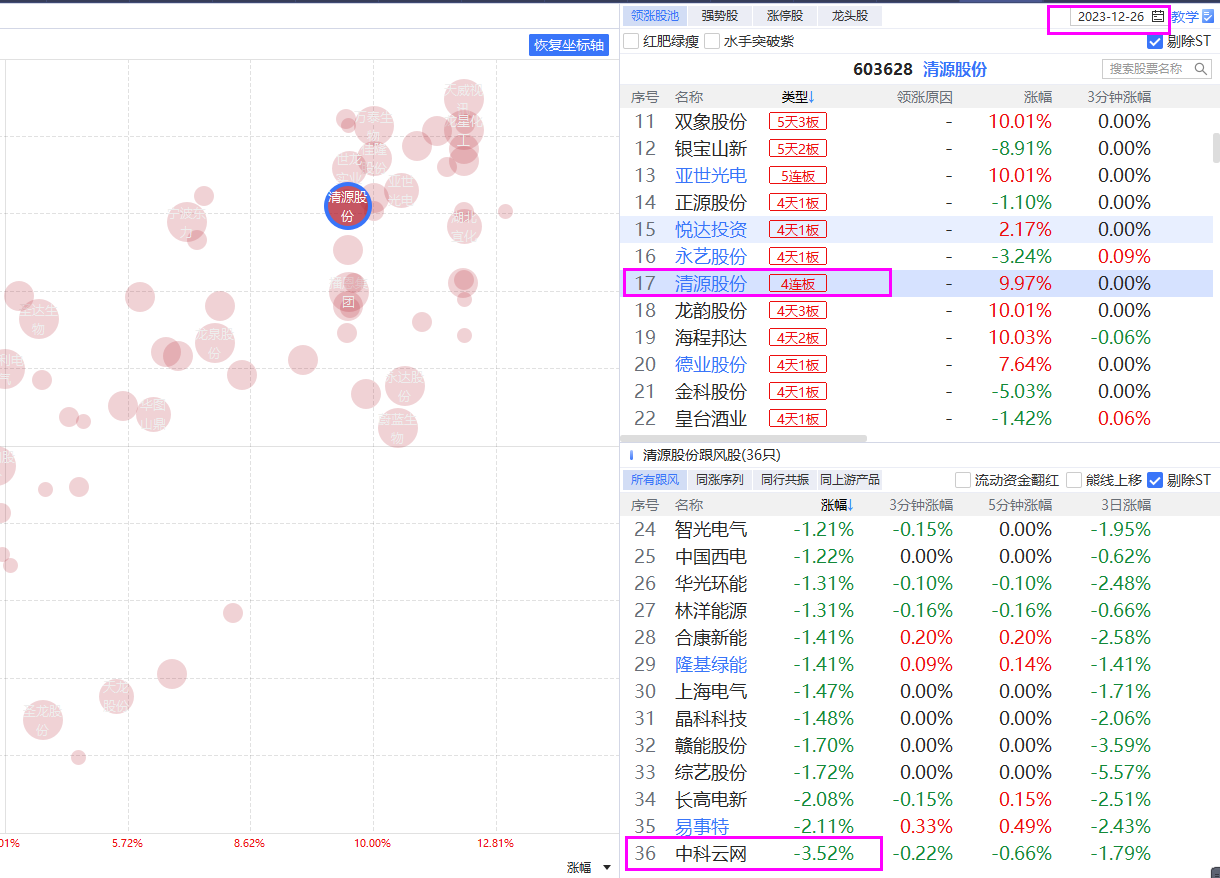Open the calendar icon in date field
The height and width of the screenshot is (878, 1220).
pyautogui.click(x=1158, y=16)
